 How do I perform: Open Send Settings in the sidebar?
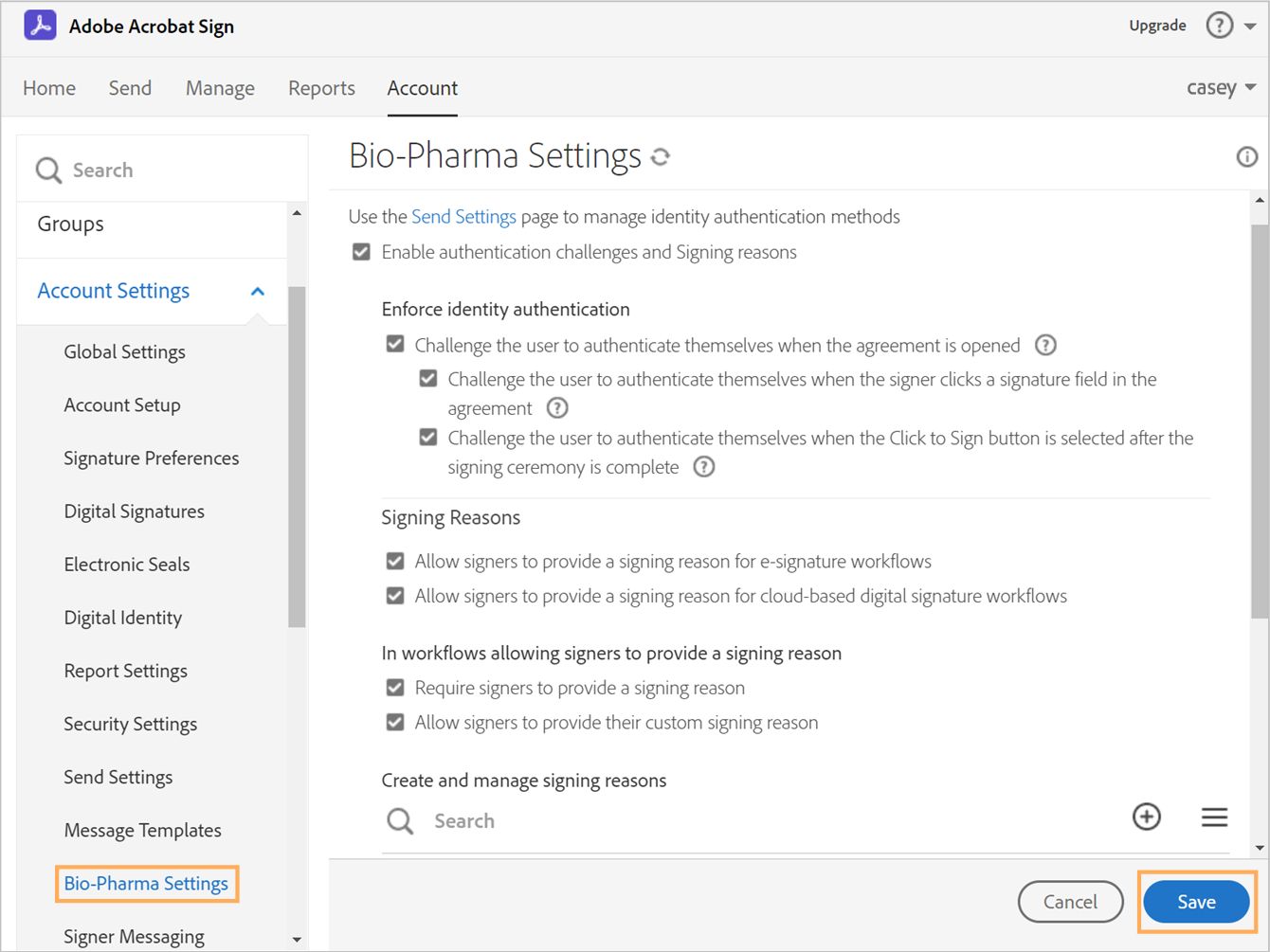pyautogui.click(x=118, y=777)
